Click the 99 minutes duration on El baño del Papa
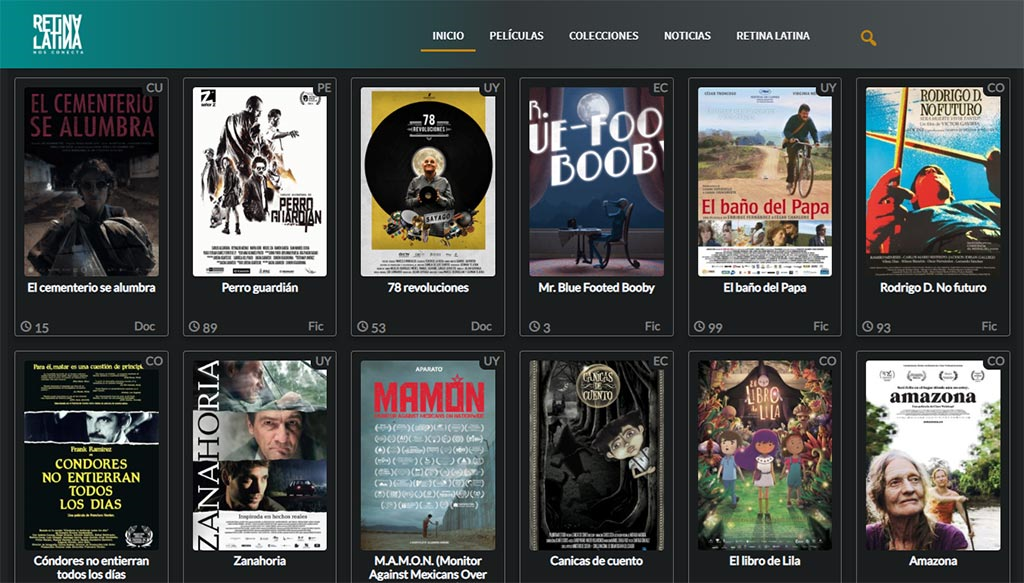The image size is (1024, 583). pyautogui.click(x=715, y=327)
